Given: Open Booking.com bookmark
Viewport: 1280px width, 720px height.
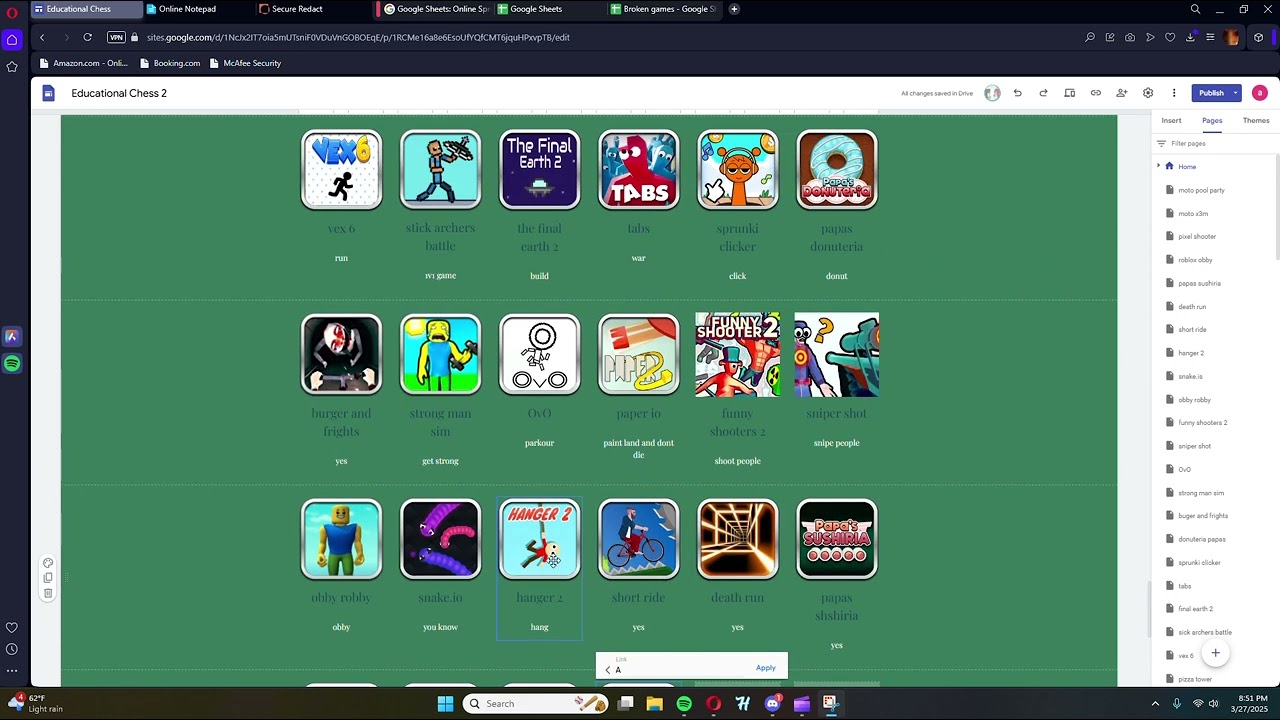Looking at the screenshot, I should [170, 63].
